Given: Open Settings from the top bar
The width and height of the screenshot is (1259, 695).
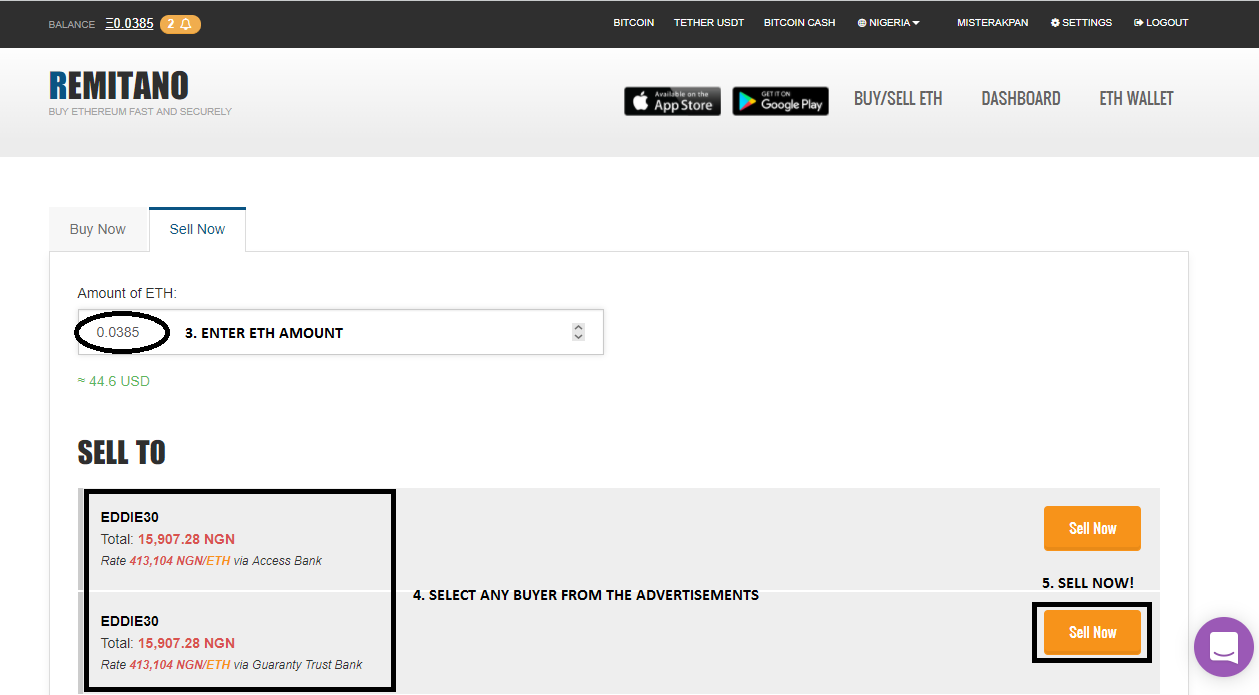Looking at the screenshot, I should point(1081,23).
